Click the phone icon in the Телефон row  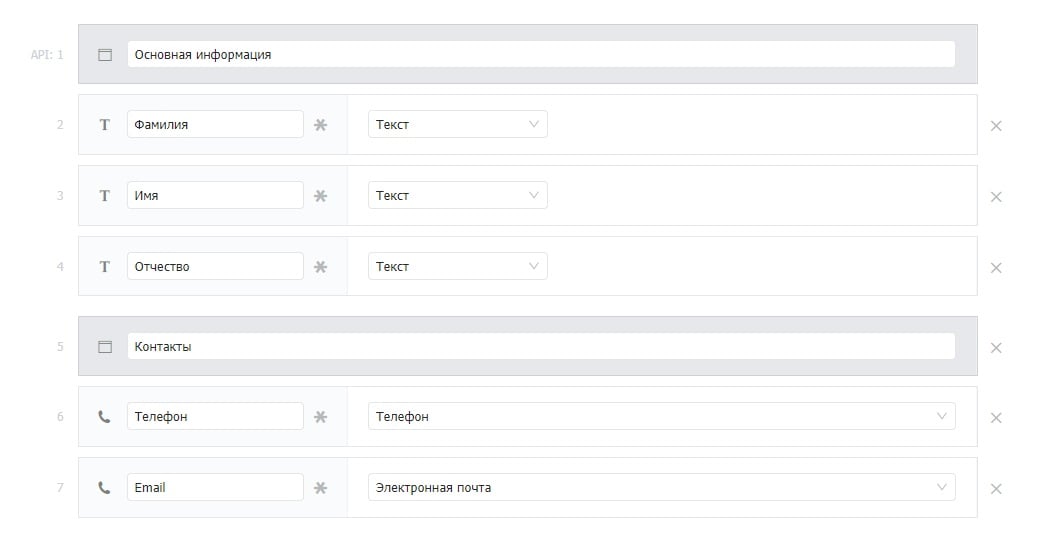(x=104, y=417)
